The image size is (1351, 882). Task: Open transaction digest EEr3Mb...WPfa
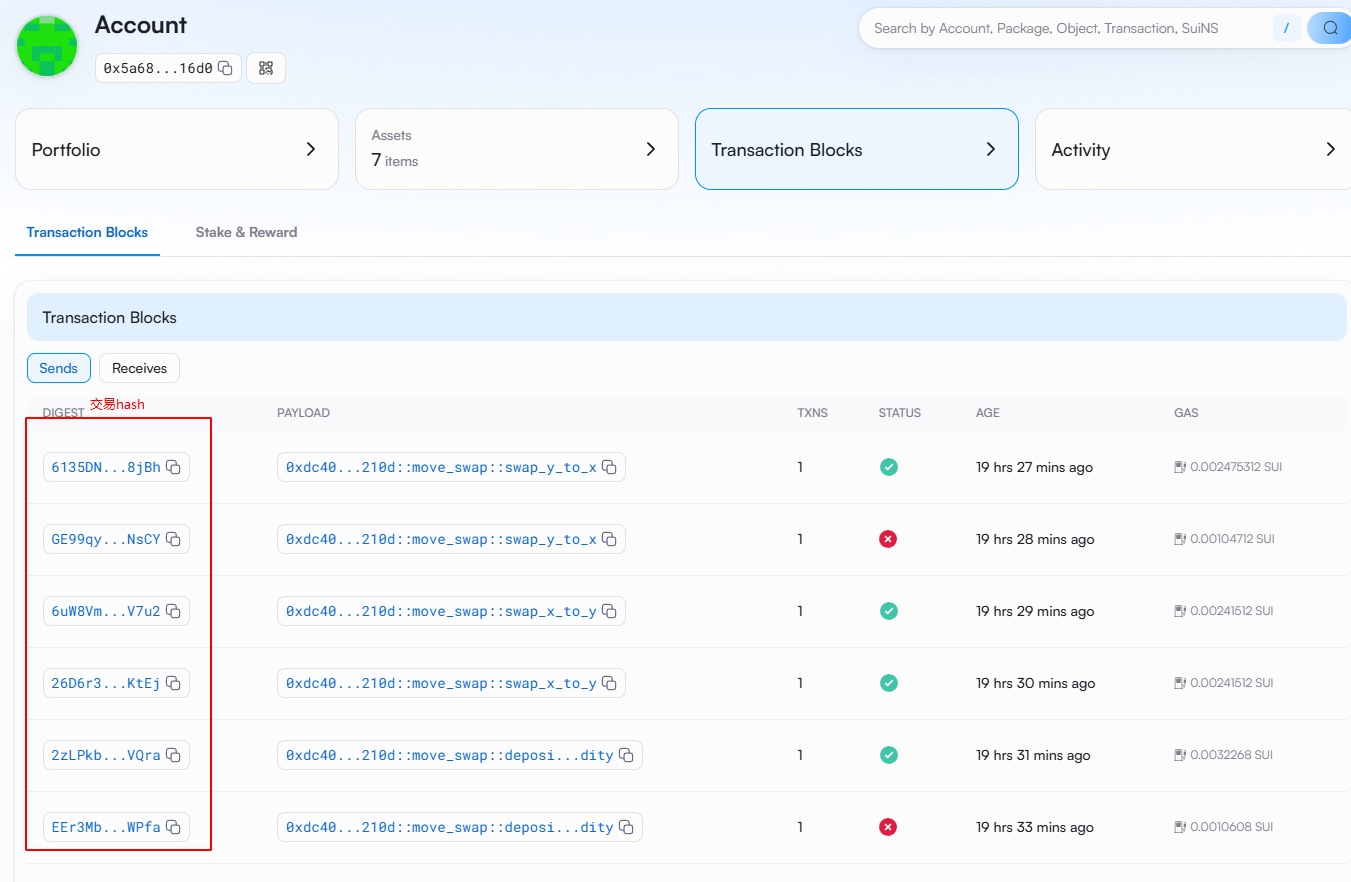pos(106,827)
